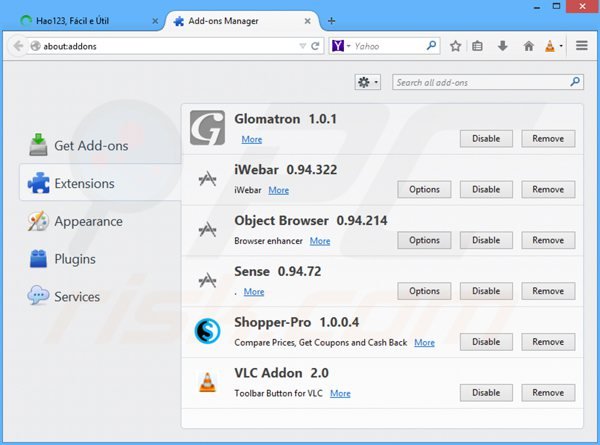Maximize the Firefox window
This screenshot has width=600, height=445.
coord(556,6)
